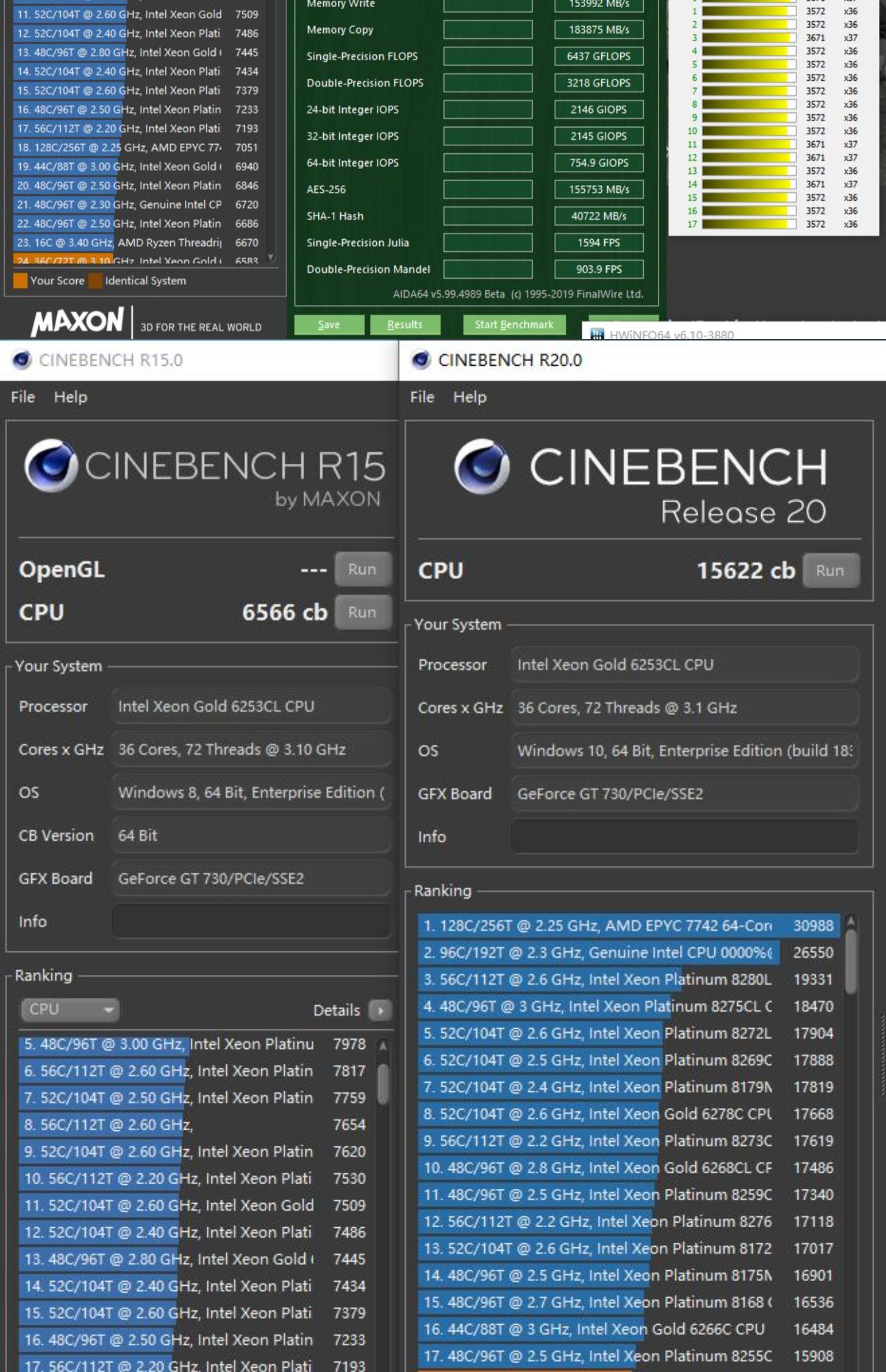Click the scroll-down arrow in top ranking list
This screenshot has width=886, height=1372.
point(271,257)
